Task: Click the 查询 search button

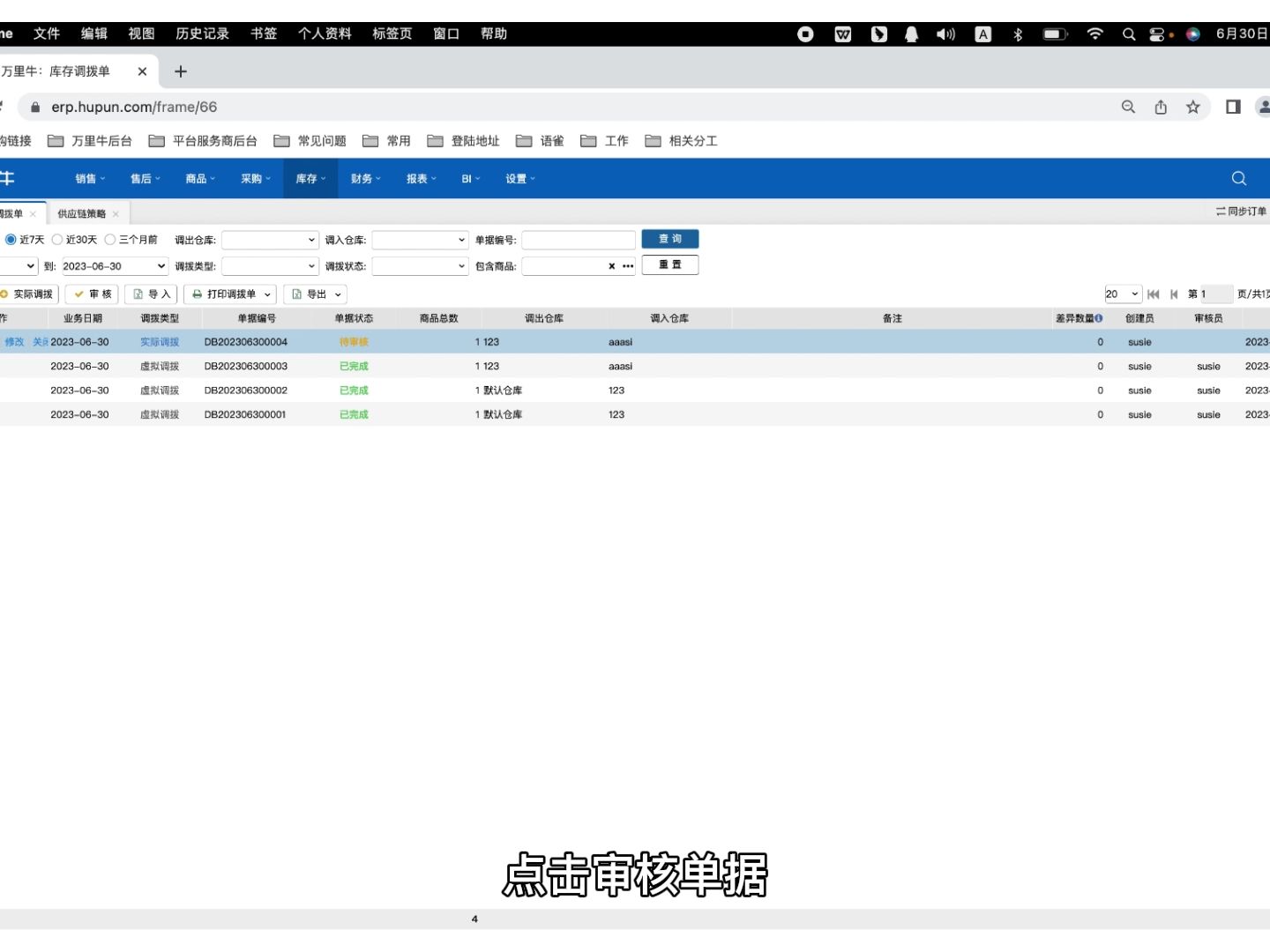Action: click(669, 238)
